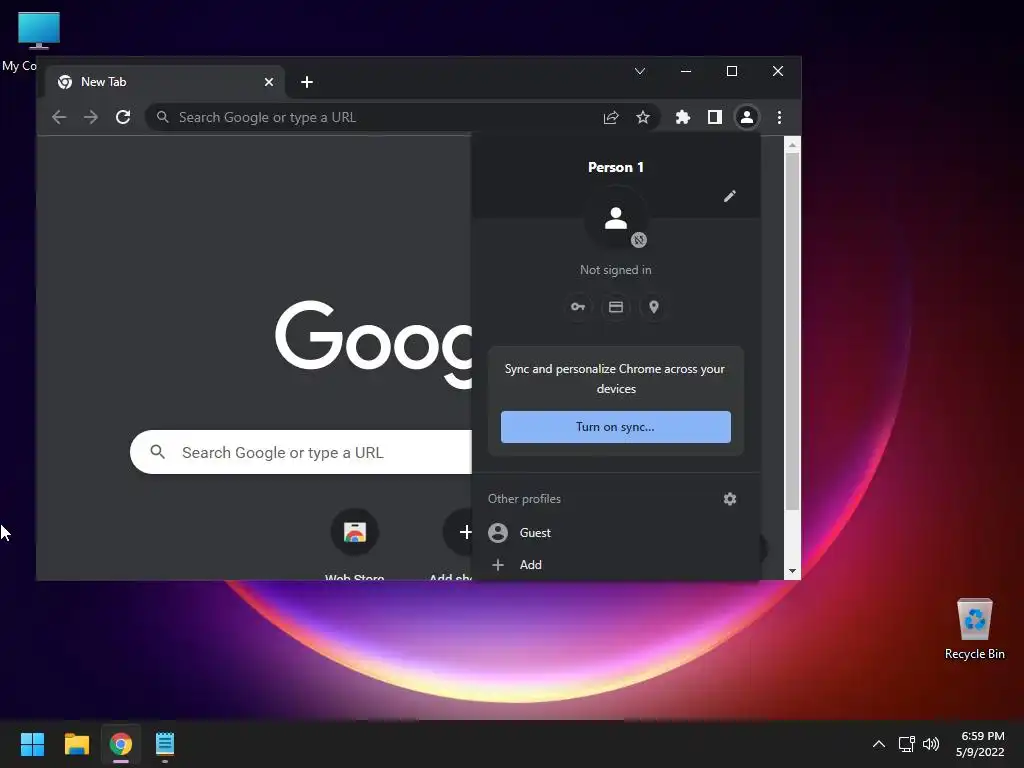Viewport: 1024px width, 768px height.
Task: Click the volume speaker tray icon
Action: 931,744
